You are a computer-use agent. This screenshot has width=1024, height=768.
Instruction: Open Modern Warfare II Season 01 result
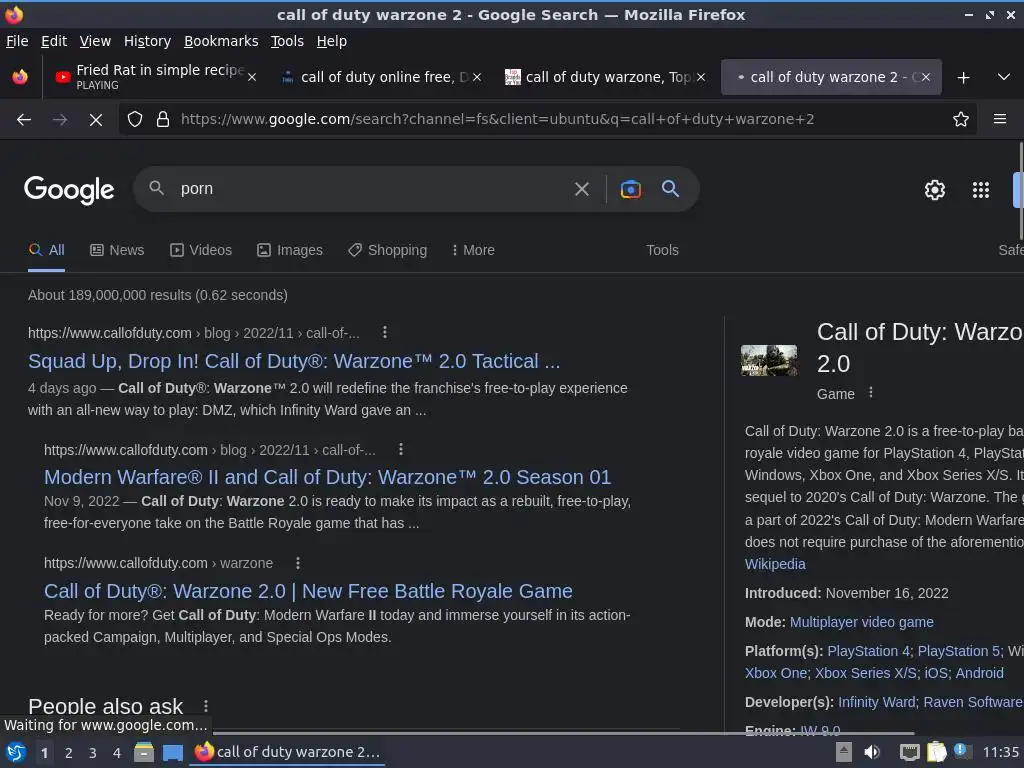click(327, 477)
